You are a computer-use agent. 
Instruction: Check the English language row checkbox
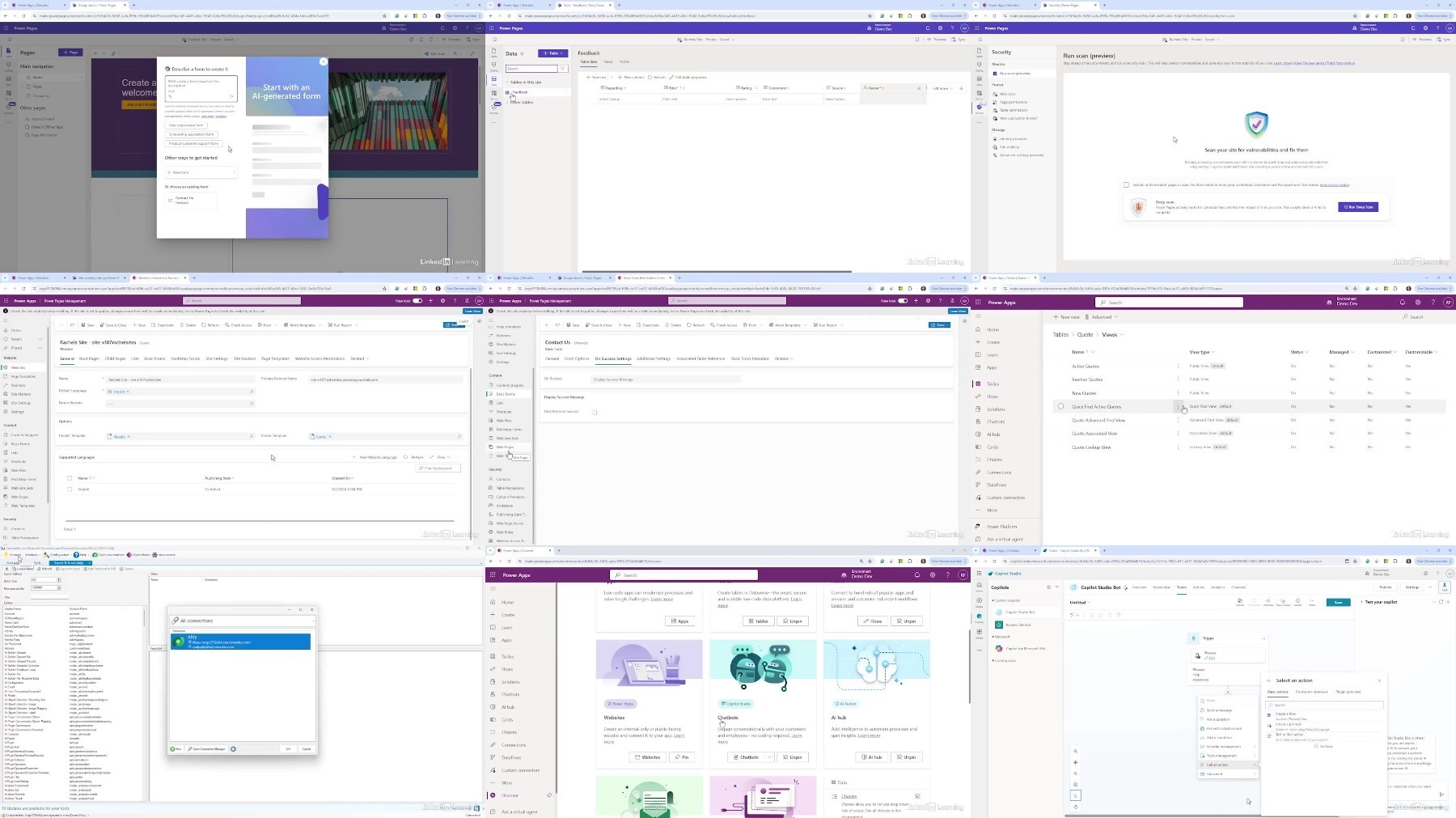[x=70, y=490]
